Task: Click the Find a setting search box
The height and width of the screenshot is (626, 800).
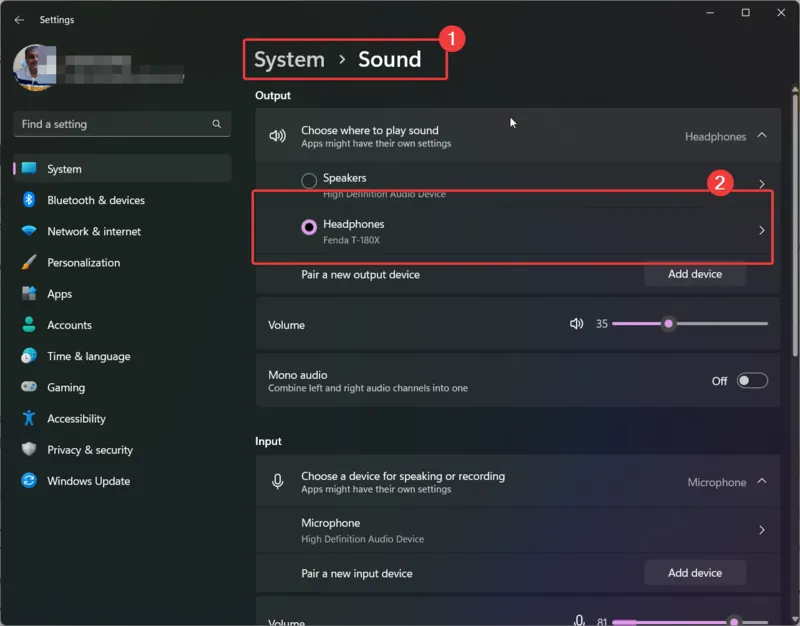Action: 110,124
